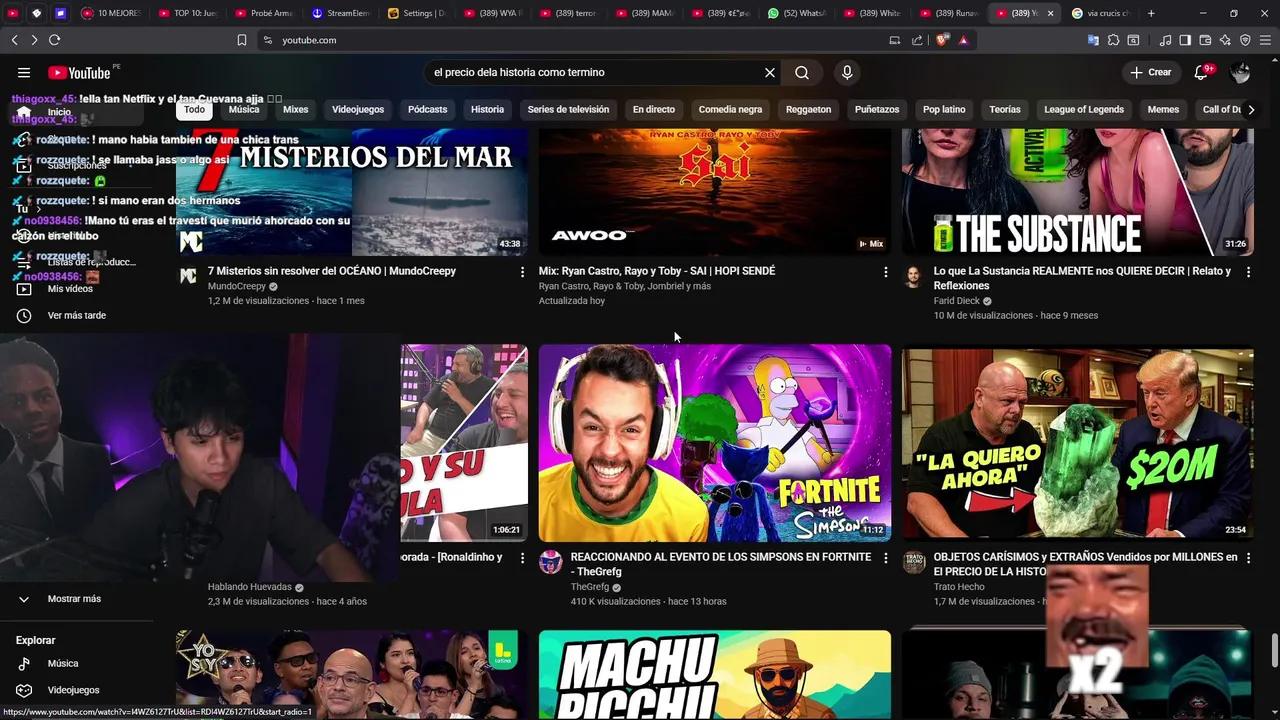1280x720 pixels.
Task: Select the League of Legends chip
Action: 1084,109
